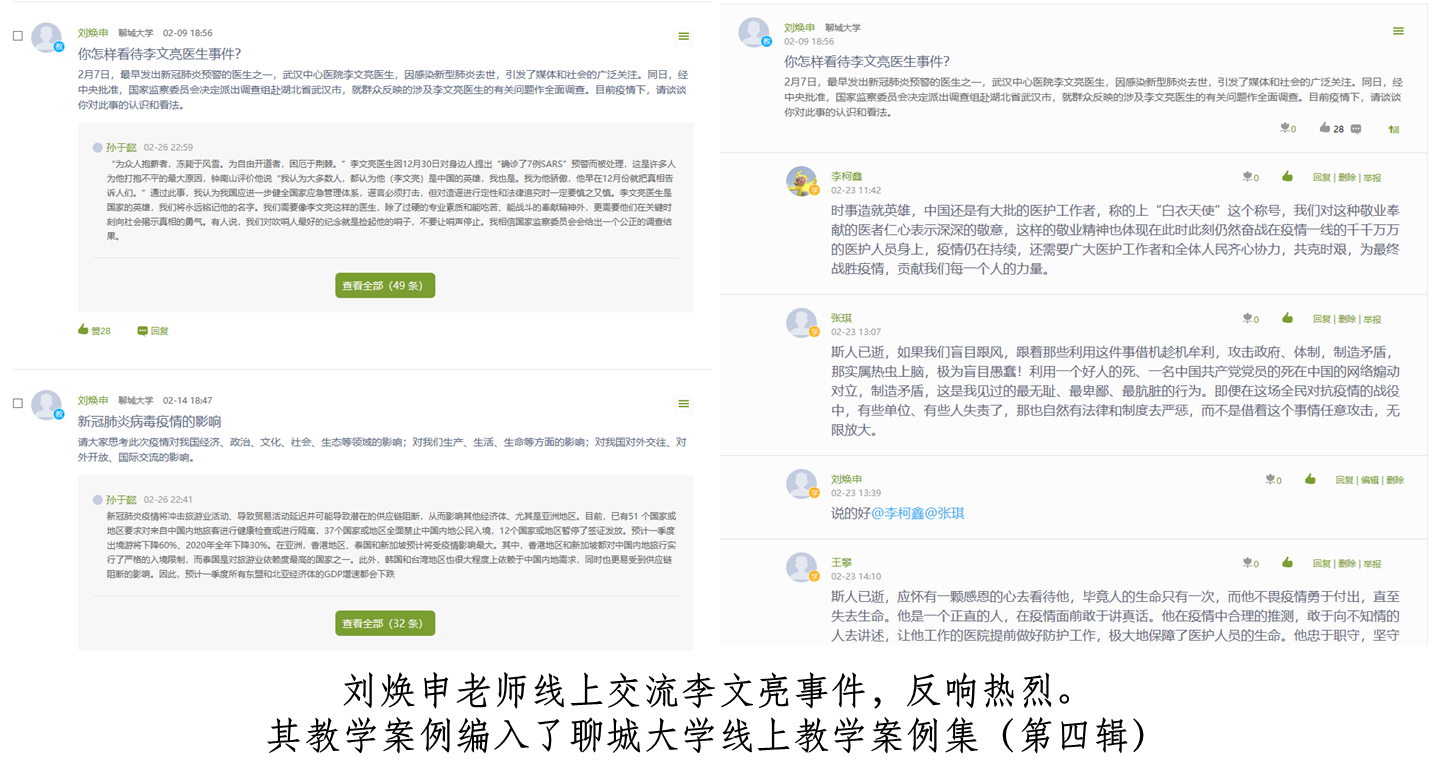Click 赞28 thumbs-up under the left first post
Image resolution: width=1433 pixels, height=781 pixels.
point(94,330)
